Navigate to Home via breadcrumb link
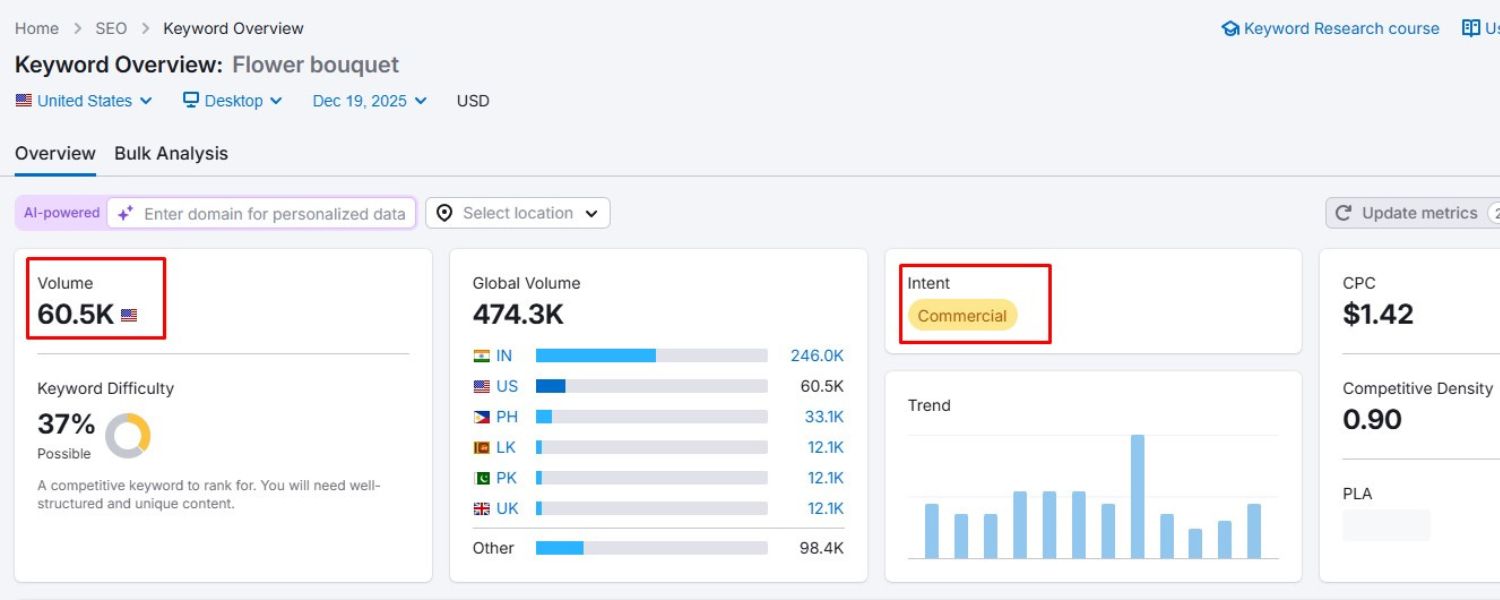 tap(36, 28)
